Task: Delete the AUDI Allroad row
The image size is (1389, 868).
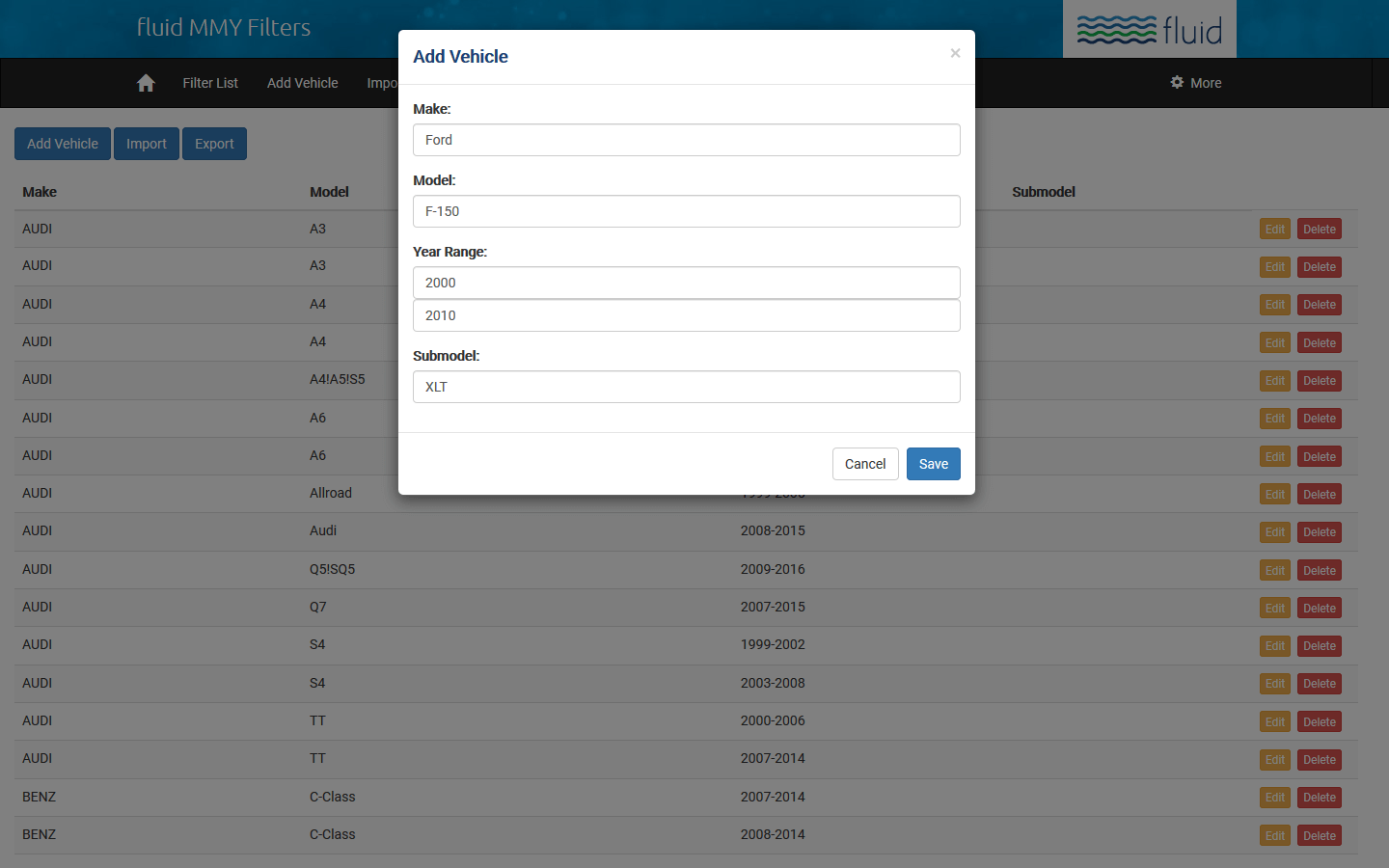Action: [x=1319, y=495]
